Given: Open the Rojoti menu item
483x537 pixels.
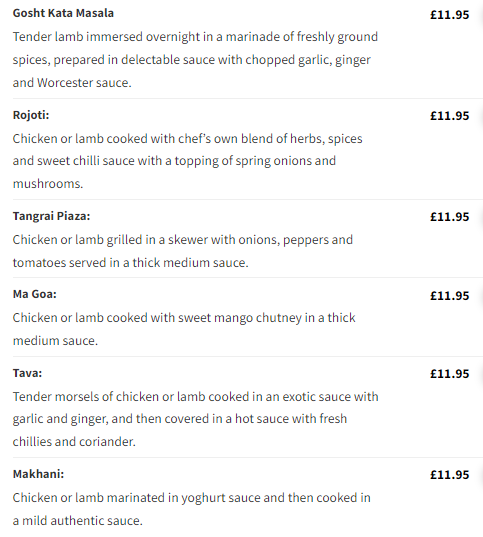Looking at the screenshot, I should coord(31,115).
